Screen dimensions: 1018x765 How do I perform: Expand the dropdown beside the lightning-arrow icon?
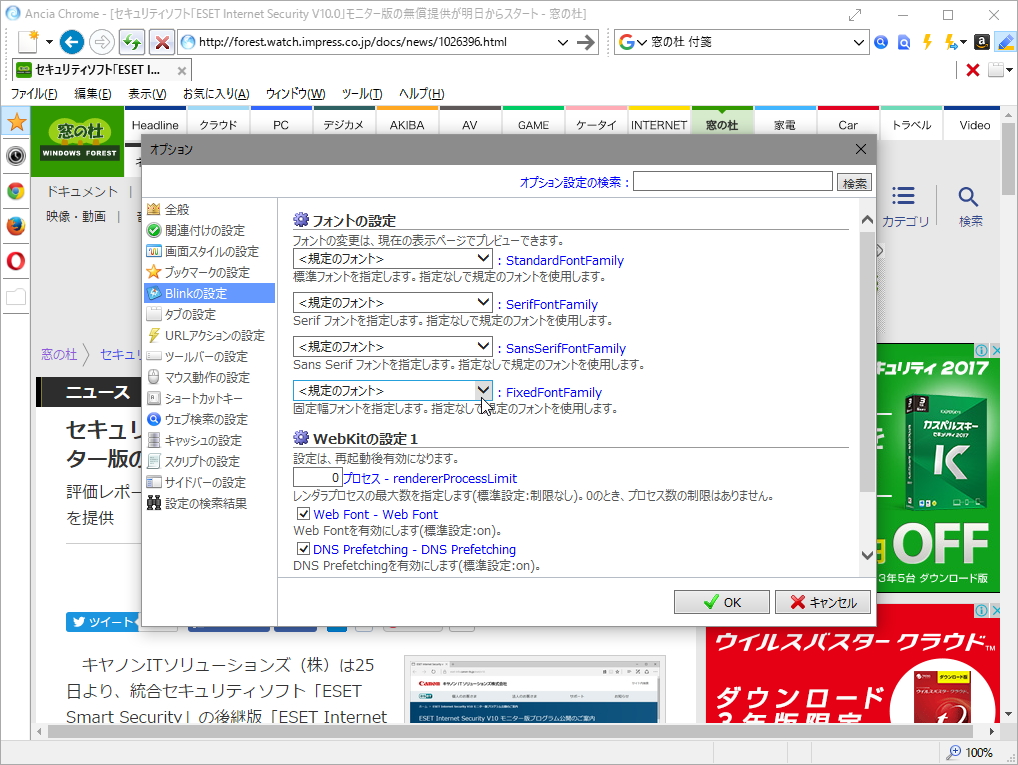point(963,43)
